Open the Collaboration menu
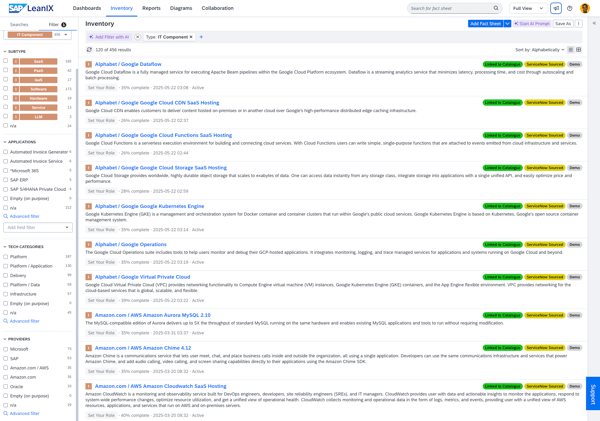The height and width of the screenshot is (421, 600). tap(217, 8)
